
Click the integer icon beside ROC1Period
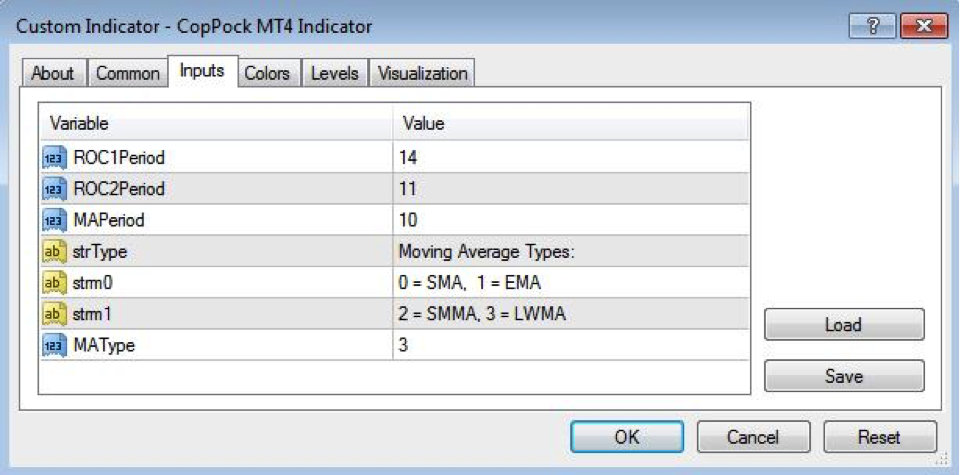(x=54, y=158)
